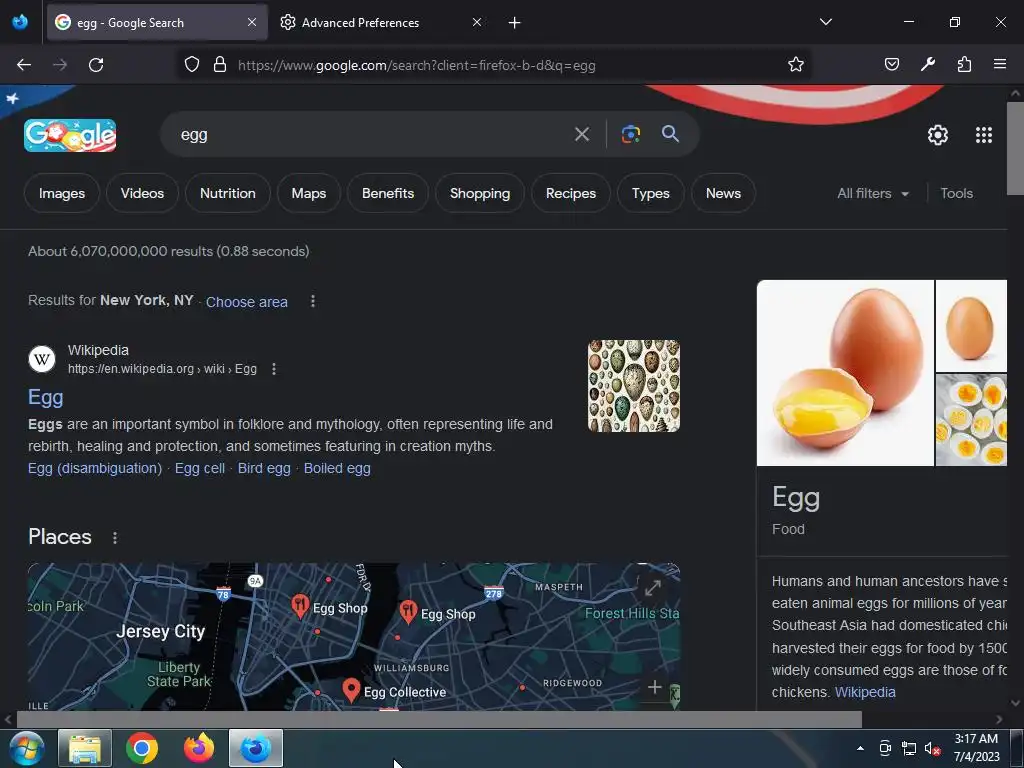Search by image with Google Lens

pos(630,135)
